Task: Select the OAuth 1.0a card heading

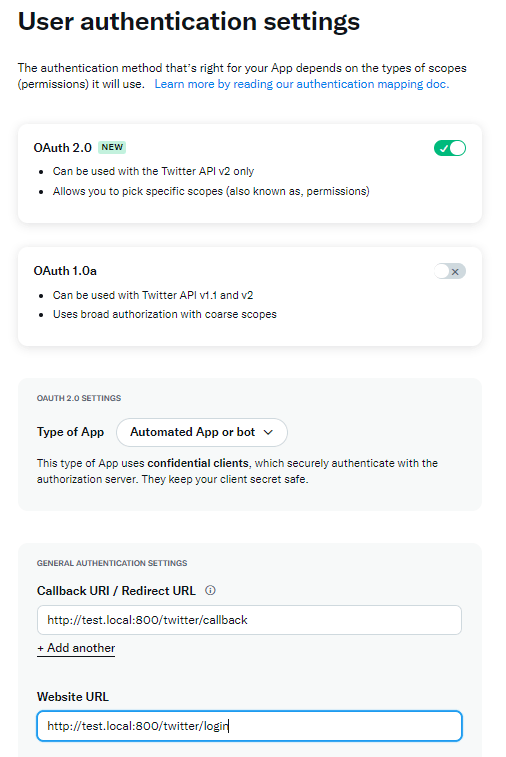Action: click(x=65, y=271)
